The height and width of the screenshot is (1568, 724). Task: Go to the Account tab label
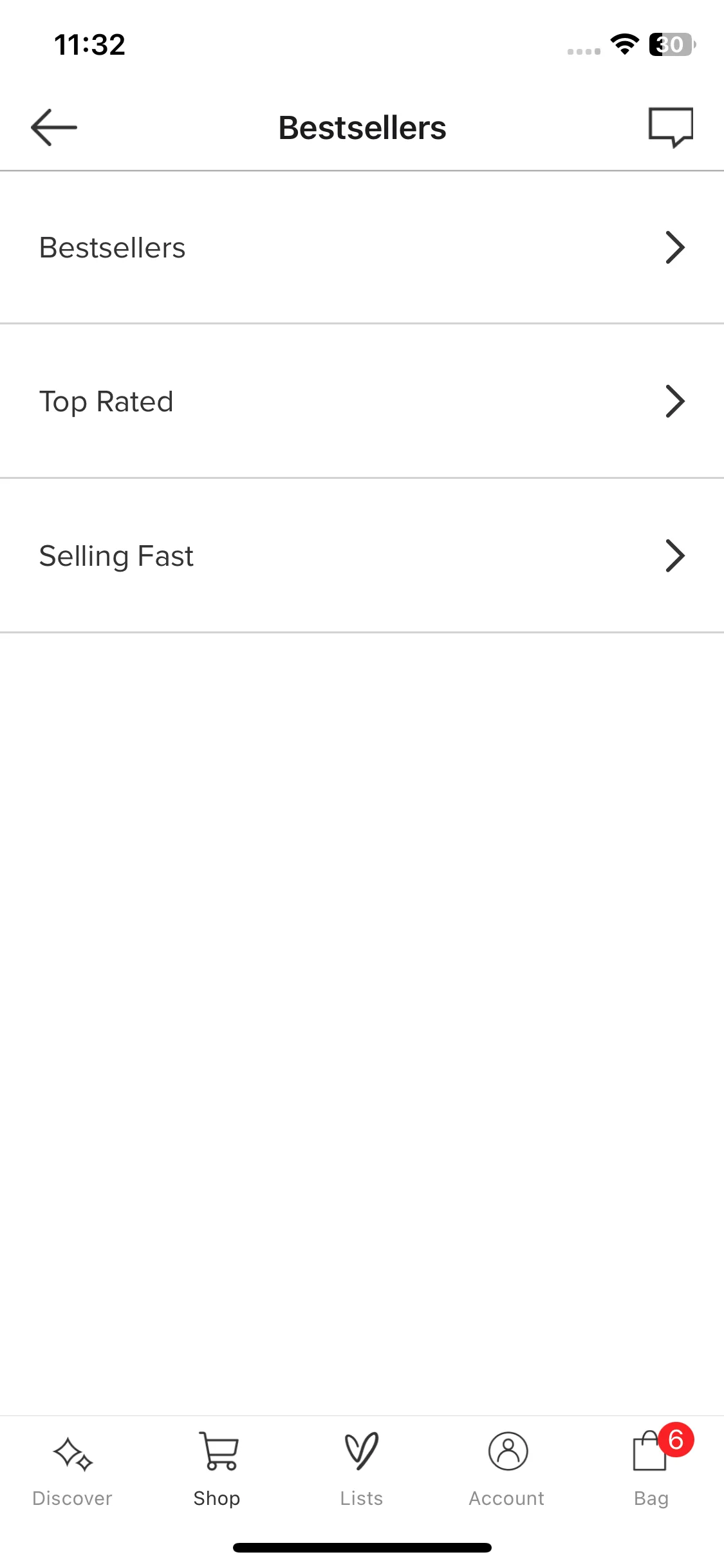pos(506,1498)
